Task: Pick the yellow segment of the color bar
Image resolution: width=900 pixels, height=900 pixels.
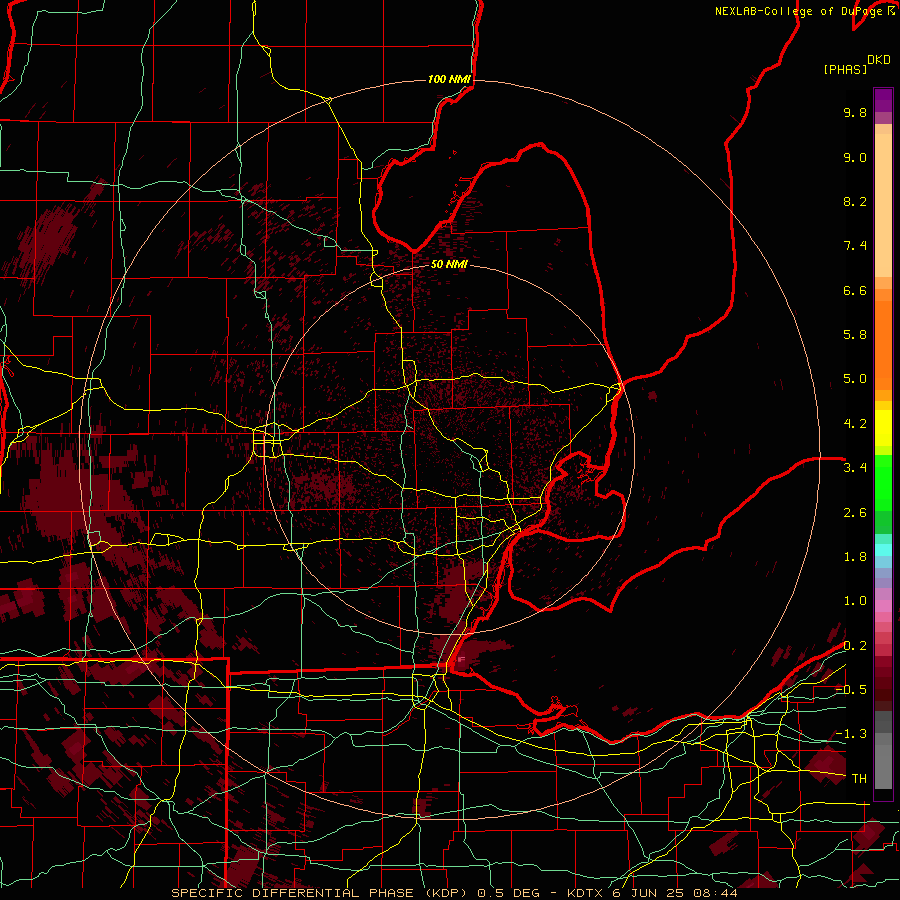Action: 883,428
